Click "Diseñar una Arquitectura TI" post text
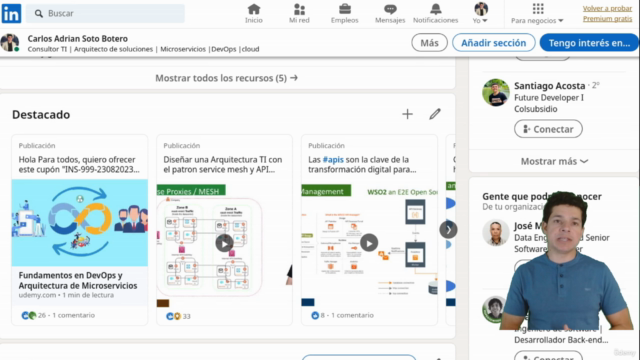This screenshot has width=640, height=360. [x=222, y=164]
